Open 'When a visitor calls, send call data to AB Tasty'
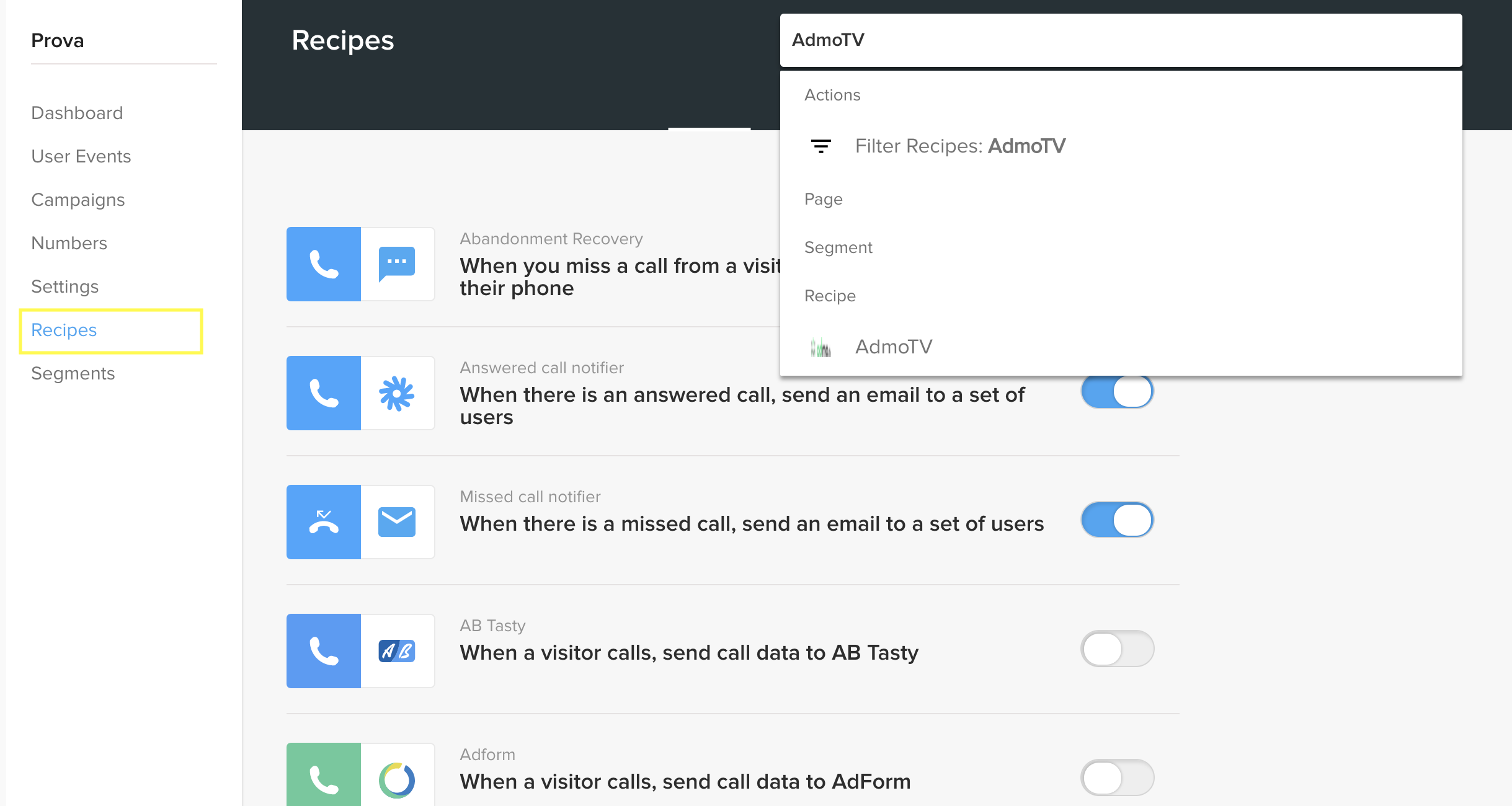This screenshot has height=806, width=1512. [689, 653]
